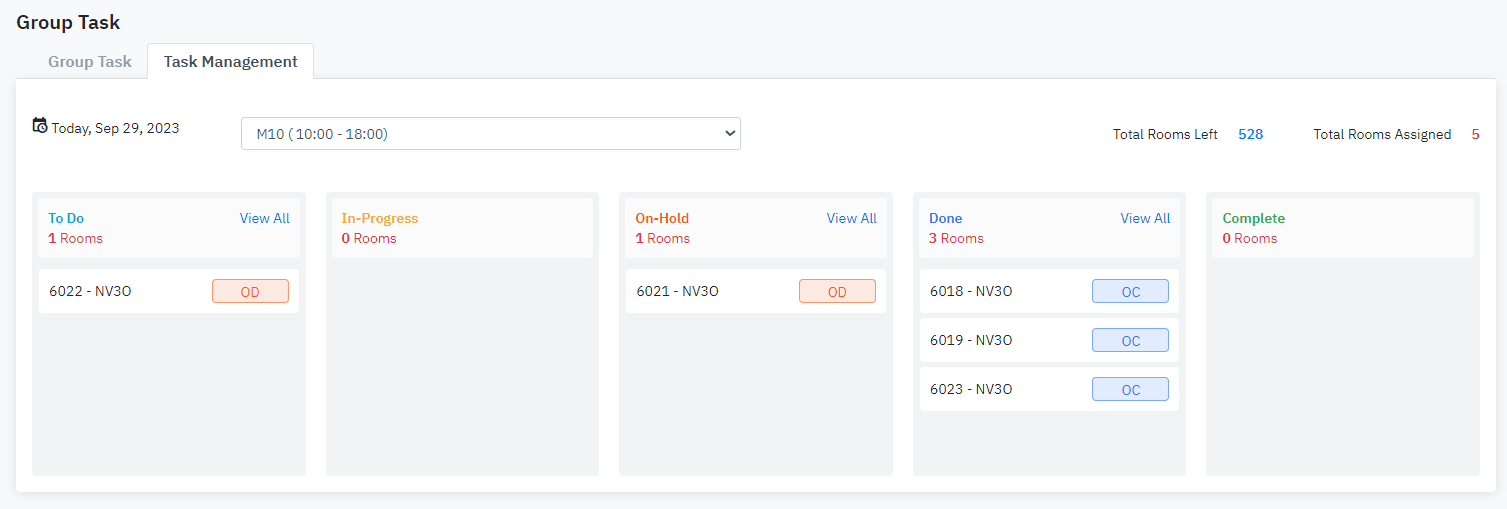Image resolution: width=1507 pixels, height=509 pixels.
Task: Click the OD badge on room 6022
Action: tap(250, 292)
